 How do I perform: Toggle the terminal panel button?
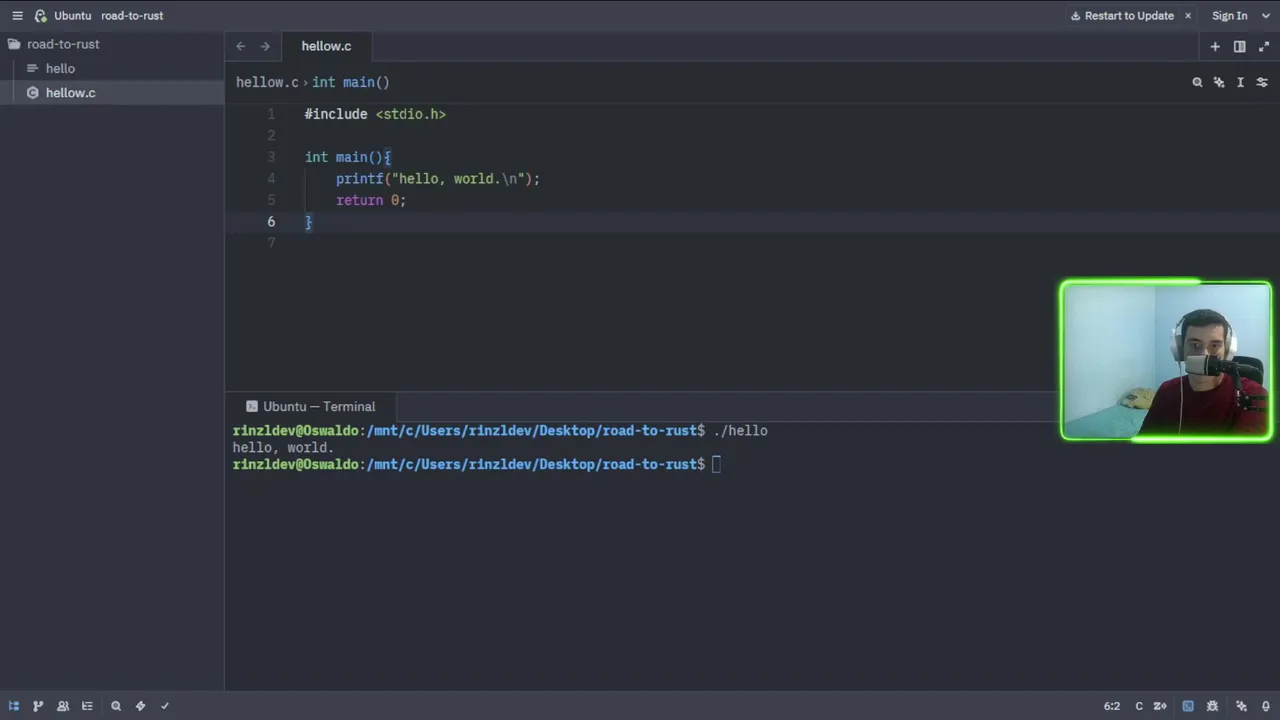1188,706
